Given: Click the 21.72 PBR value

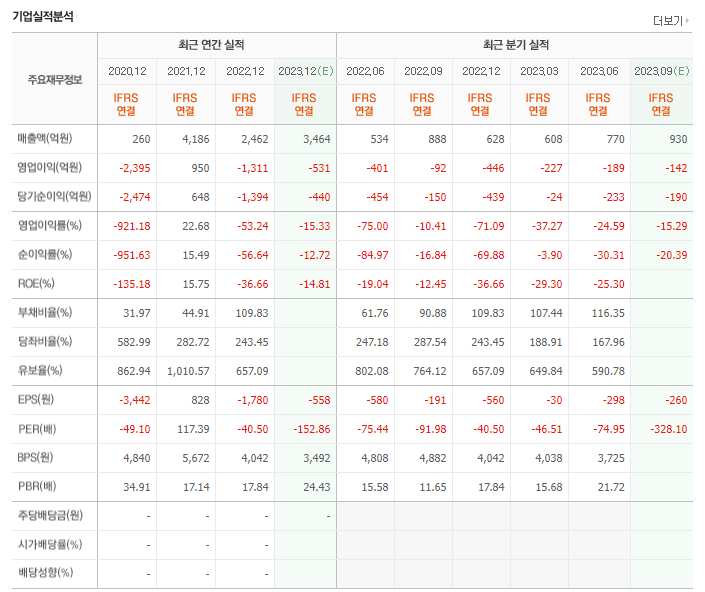Looking at the screenshot, I should point(611,487).
